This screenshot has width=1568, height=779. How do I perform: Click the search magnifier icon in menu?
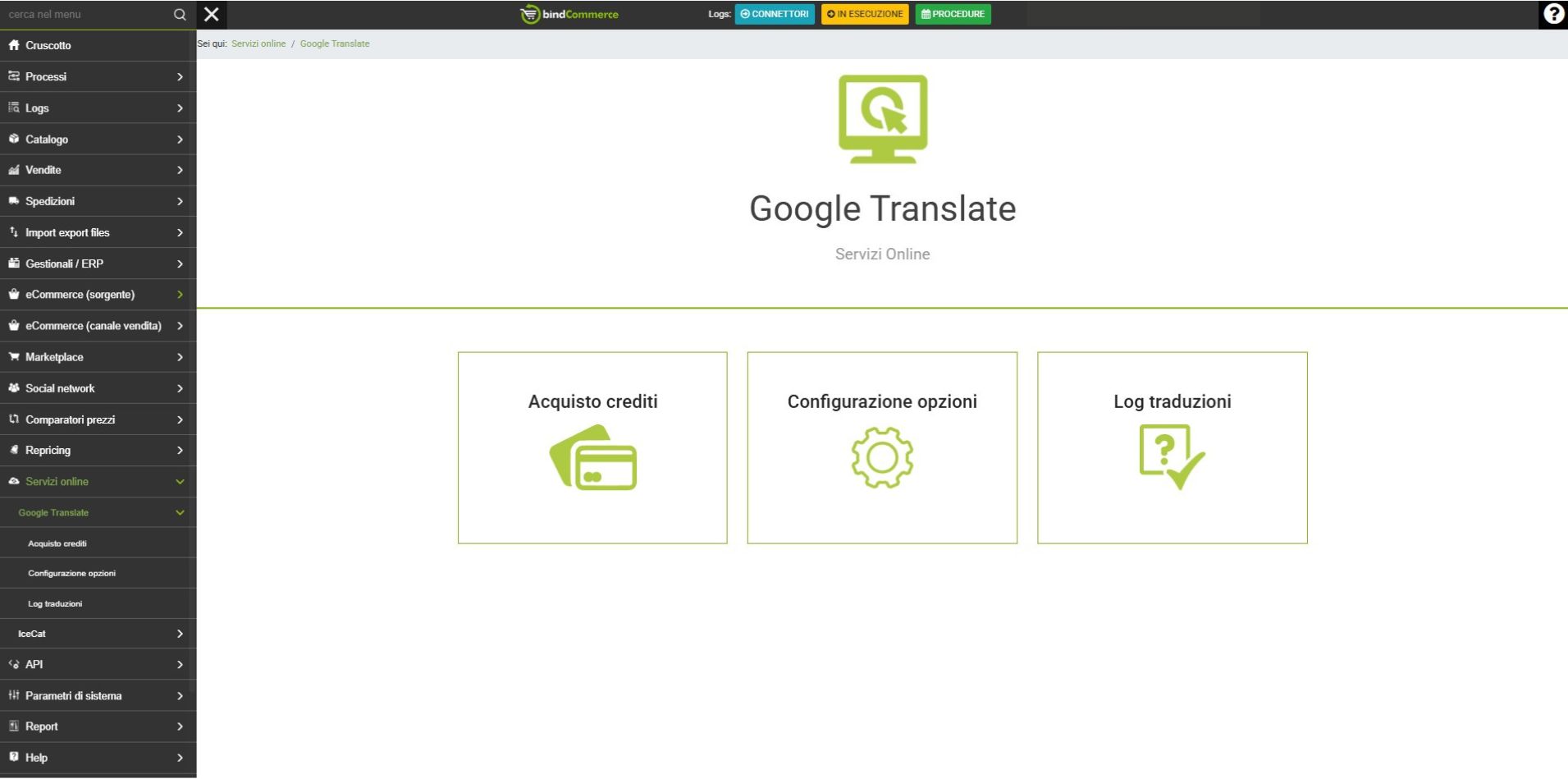click(x=180, y=15)
